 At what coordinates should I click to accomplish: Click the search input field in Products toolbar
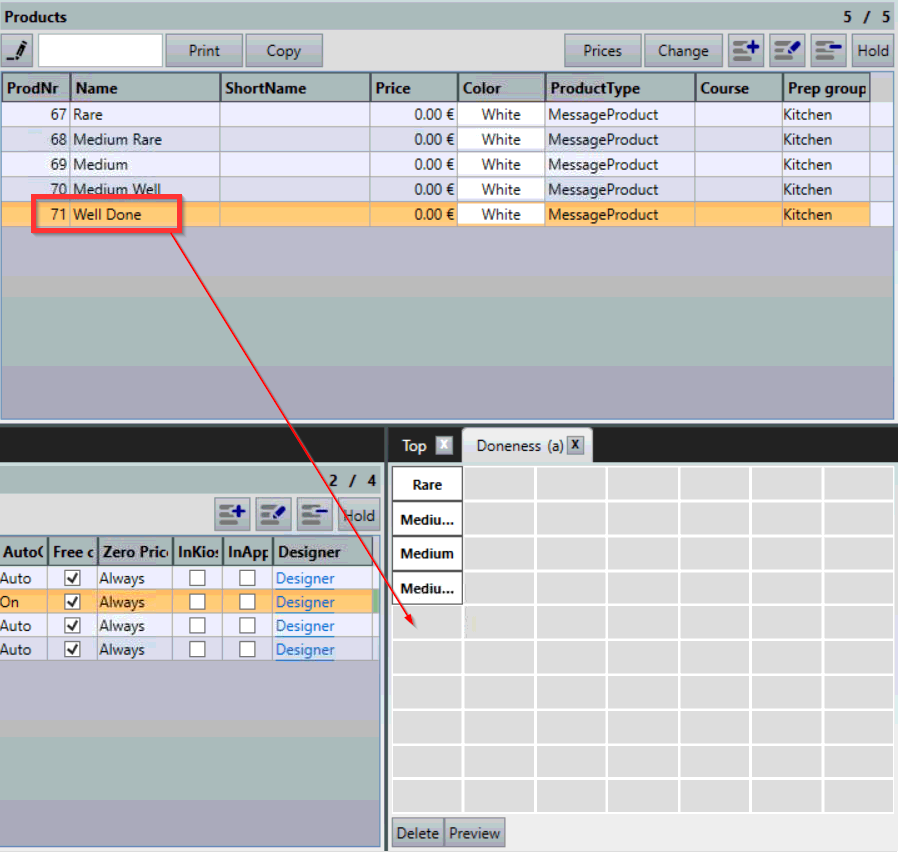click(x=100, y=51)
